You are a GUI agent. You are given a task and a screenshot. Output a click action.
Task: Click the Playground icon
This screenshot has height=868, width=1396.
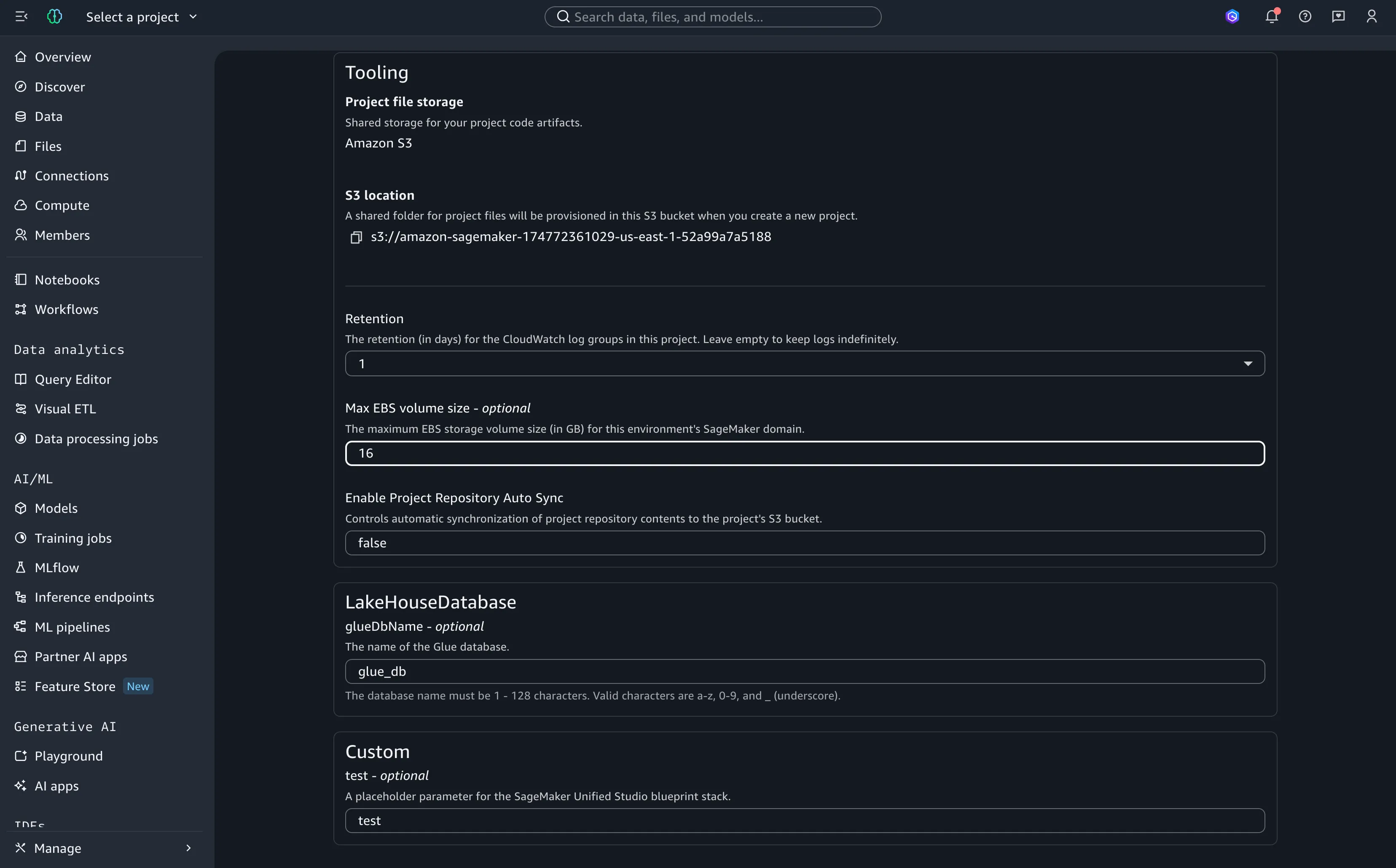point(21,756)
